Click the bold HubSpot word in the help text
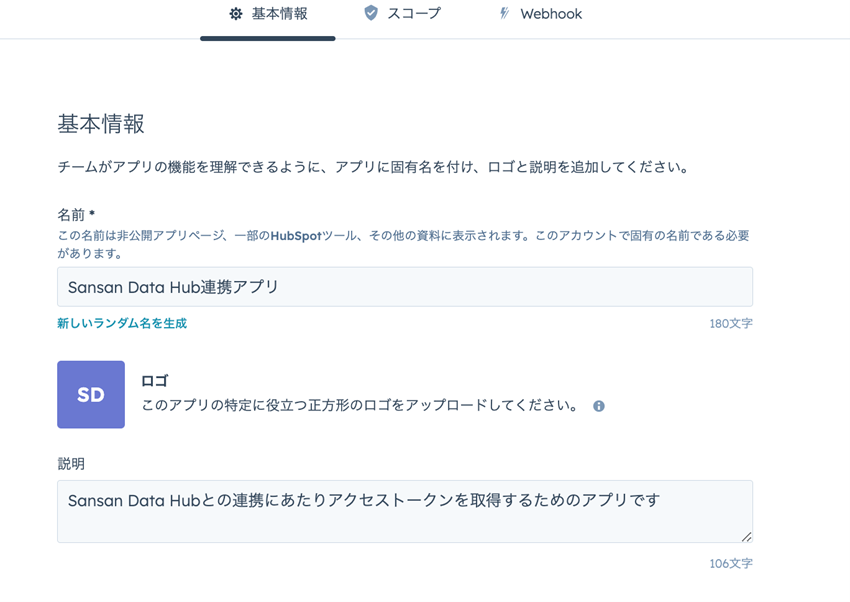The image size is (850, 602). tap(296, 236)
